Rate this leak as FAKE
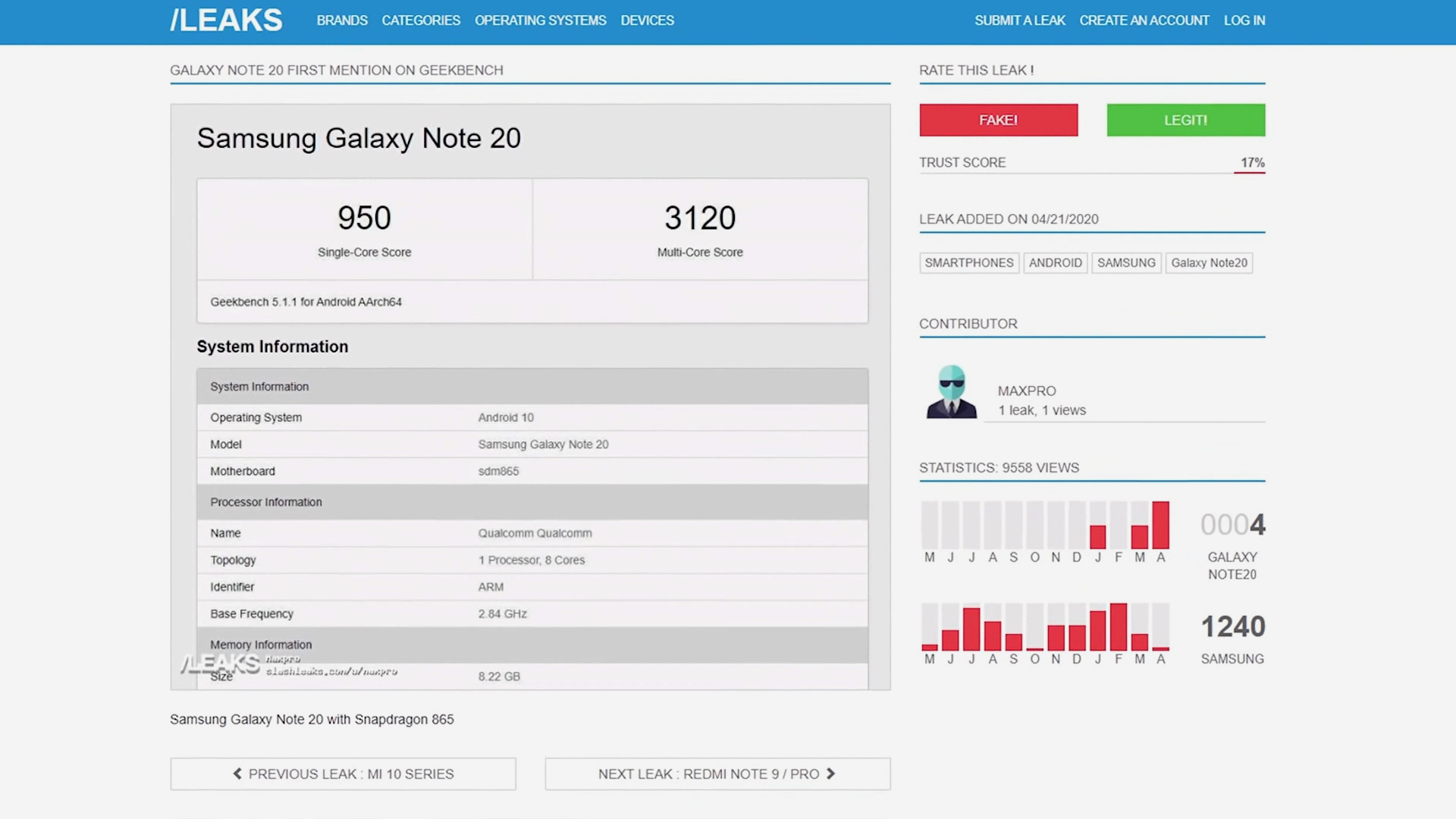Image resolution: width=1456 pixels, height=819 pixels. pos(998,120)
